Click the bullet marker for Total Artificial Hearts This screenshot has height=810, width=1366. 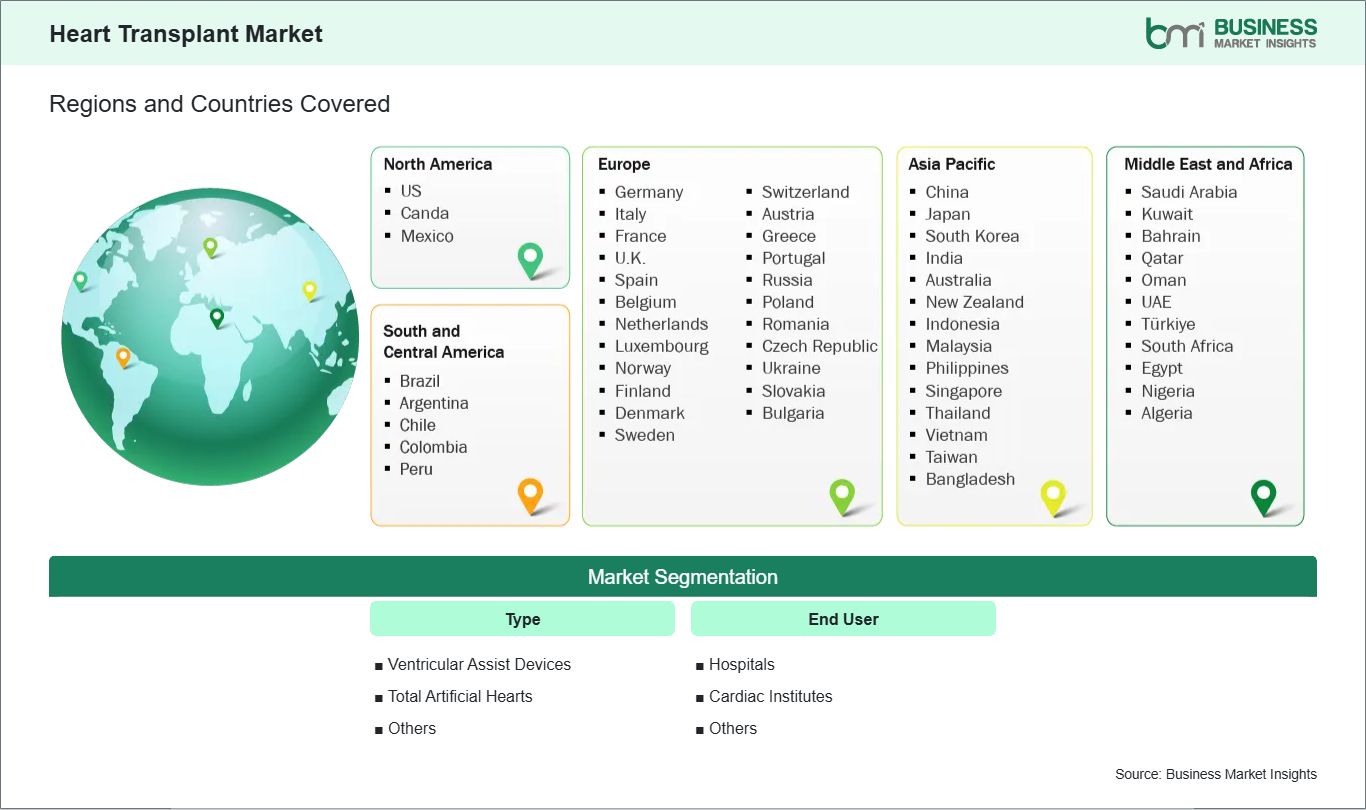pyautogui.click(x=378, y=697)
